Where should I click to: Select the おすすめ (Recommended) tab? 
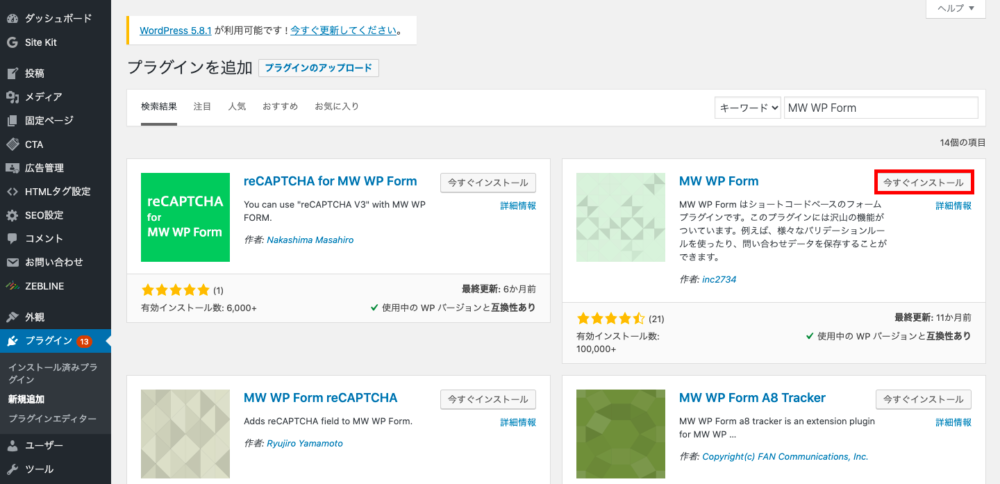pyautogui.click(x=280, y=106)
